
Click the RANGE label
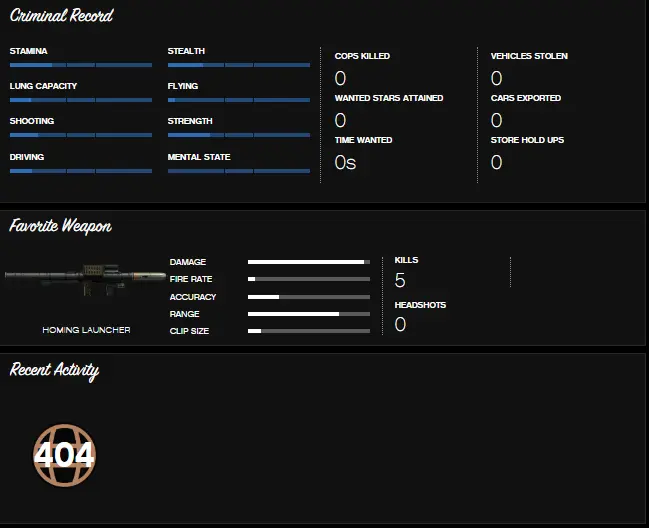[185, 314]
